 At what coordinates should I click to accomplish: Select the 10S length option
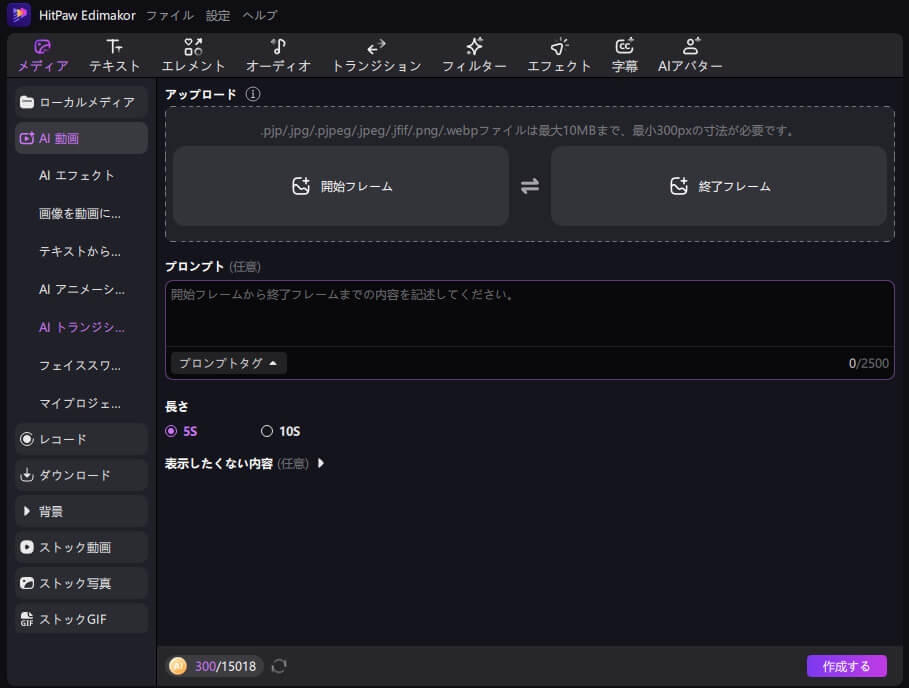pyautogui.click(x=281, y=431)
